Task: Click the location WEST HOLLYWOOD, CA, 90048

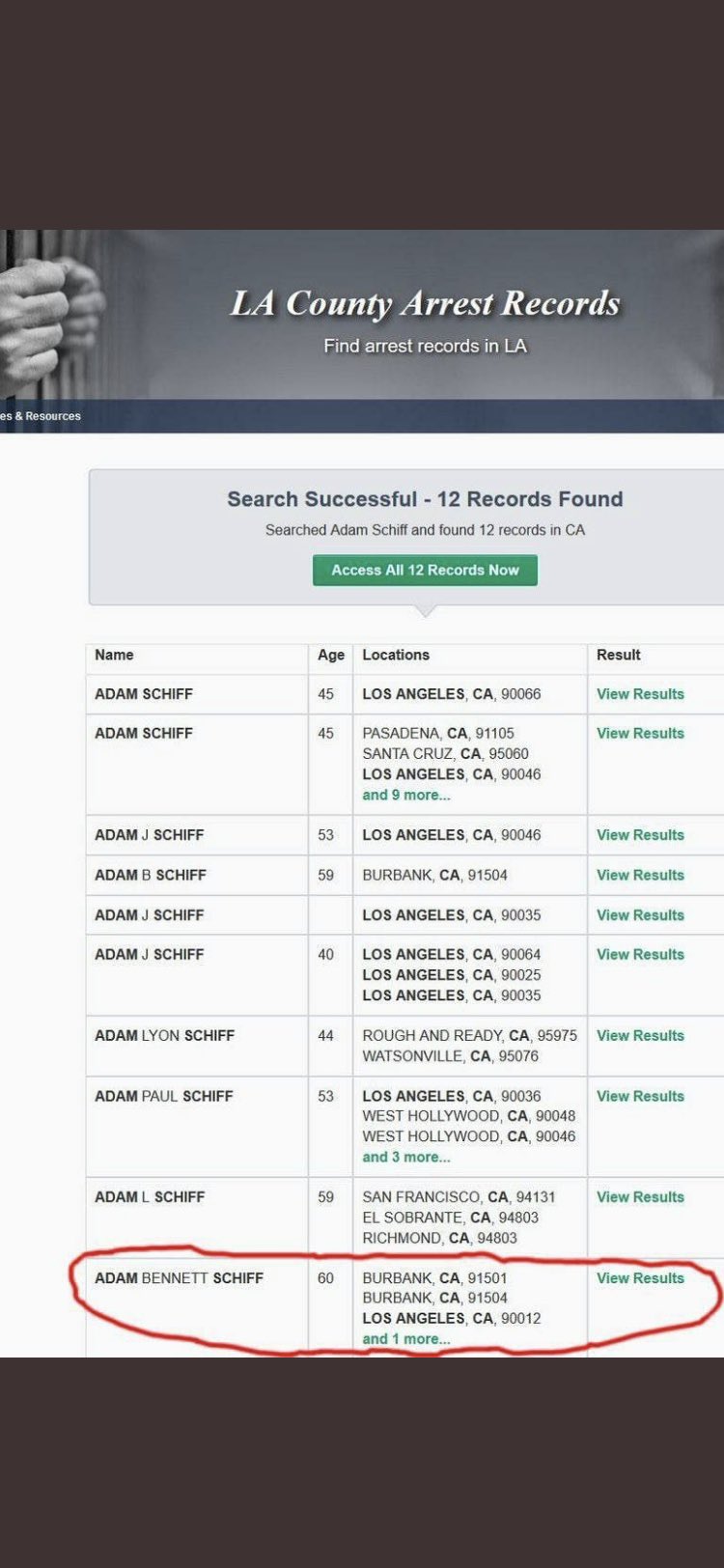Action: (468, 1116)
